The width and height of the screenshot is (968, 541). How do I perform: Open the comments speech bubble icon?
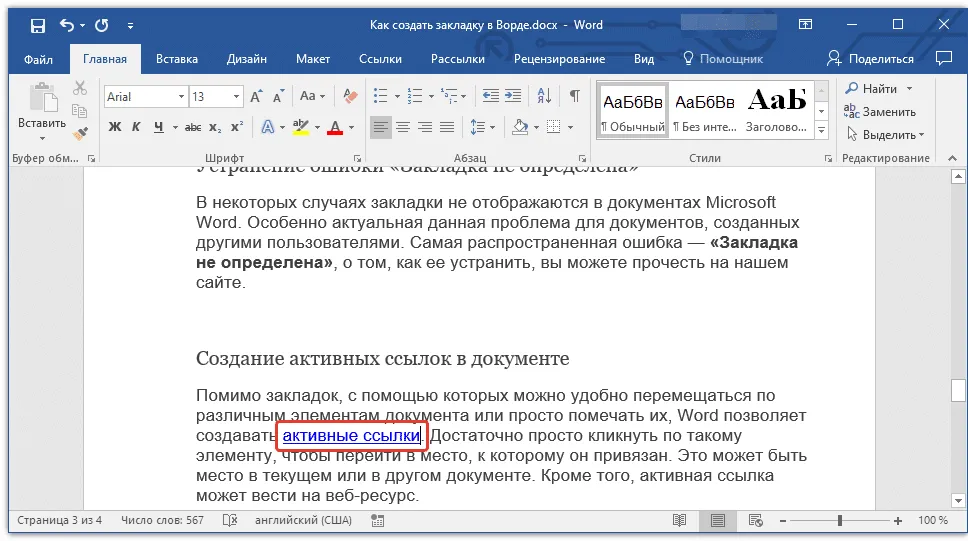944,59
